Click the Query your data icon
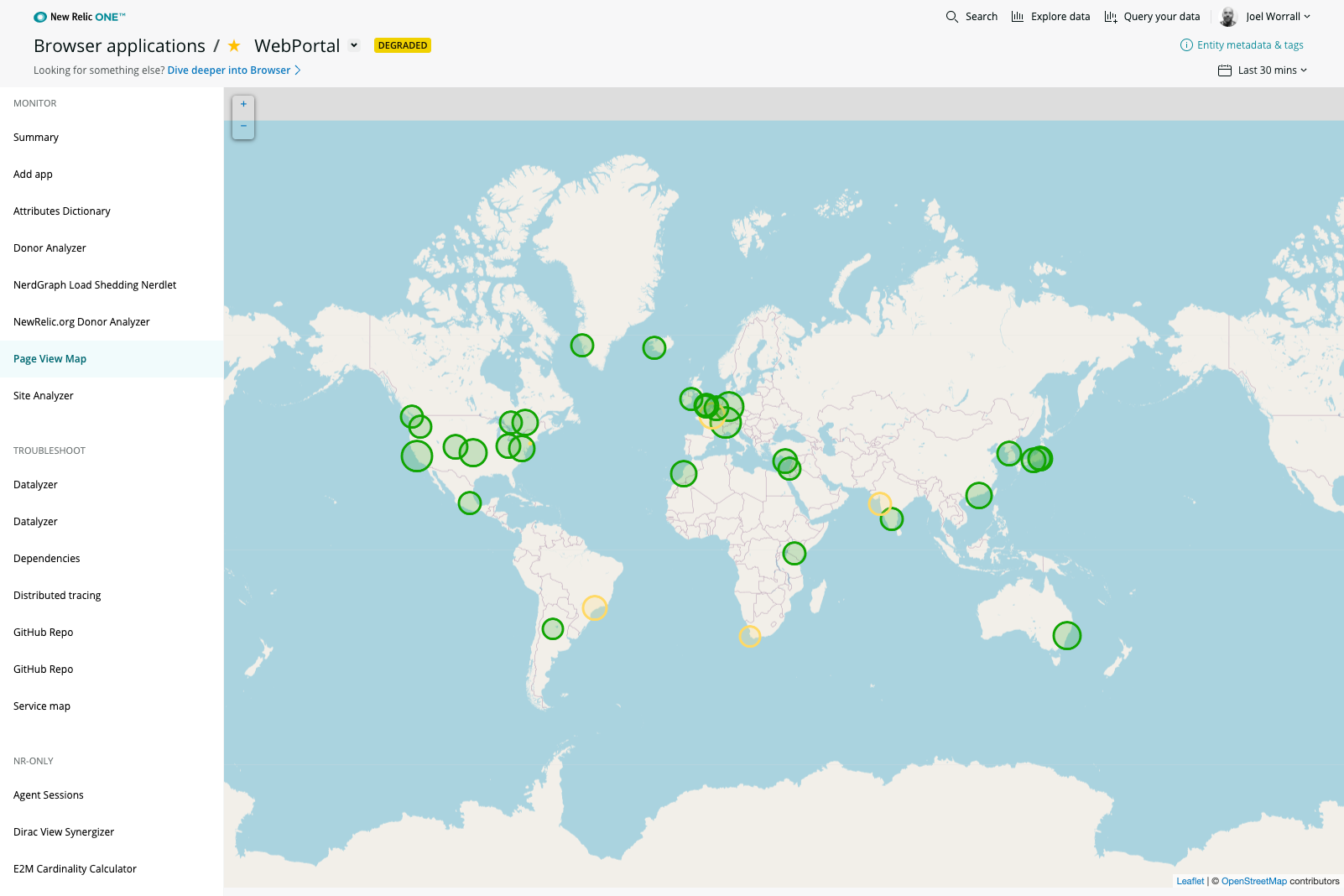 click(x=1111, y=17)
